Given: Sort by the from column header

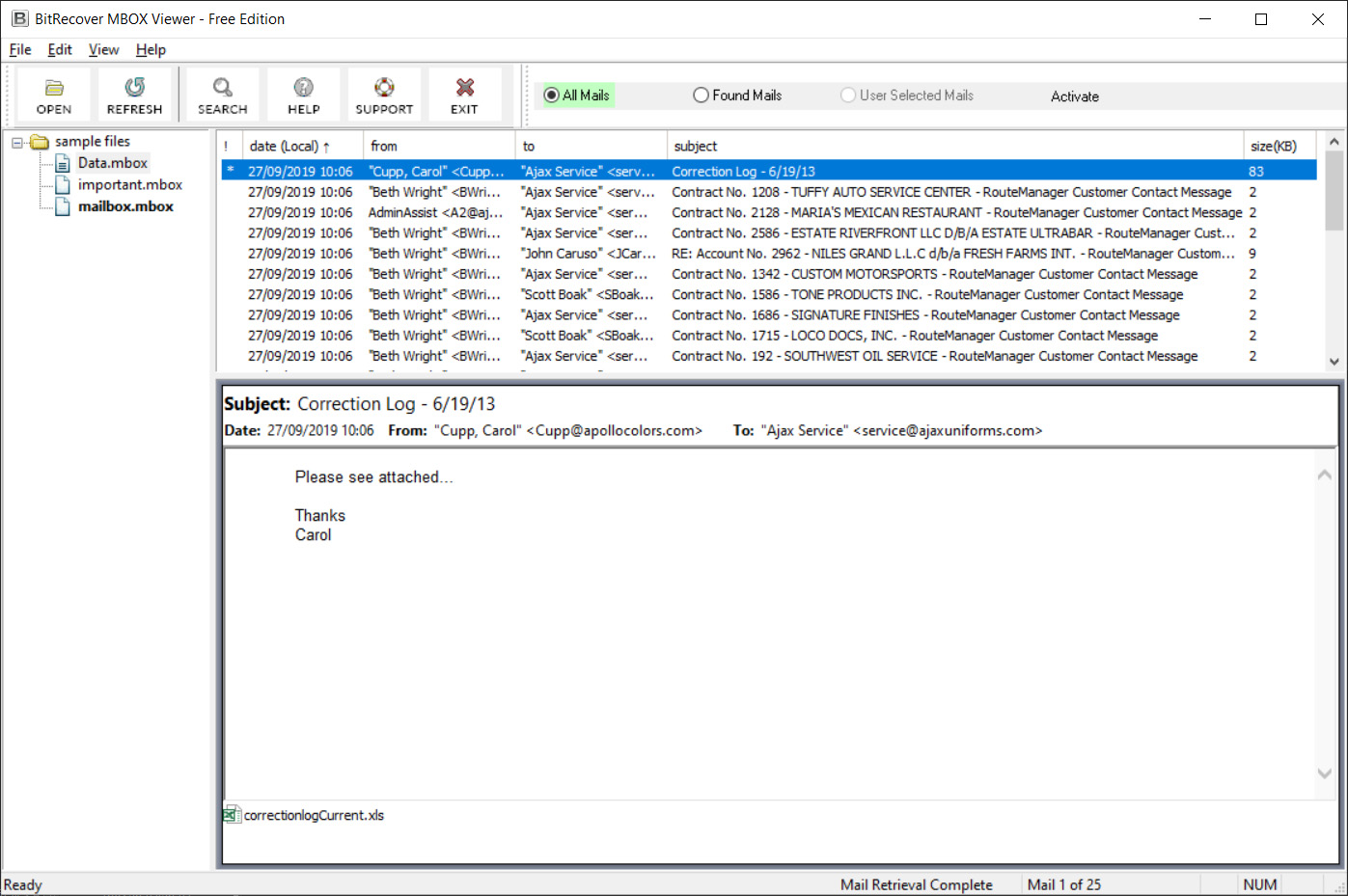Looking at the screenshot, I should pyautogui.click(x=439, y=147).
